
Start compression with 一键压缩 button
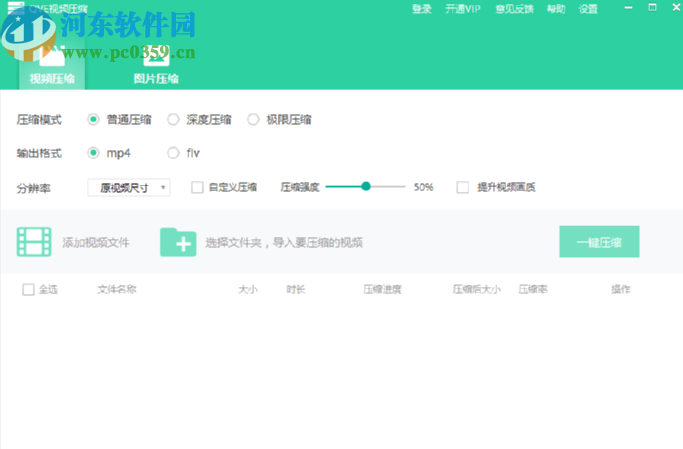(x=599, y=242)
